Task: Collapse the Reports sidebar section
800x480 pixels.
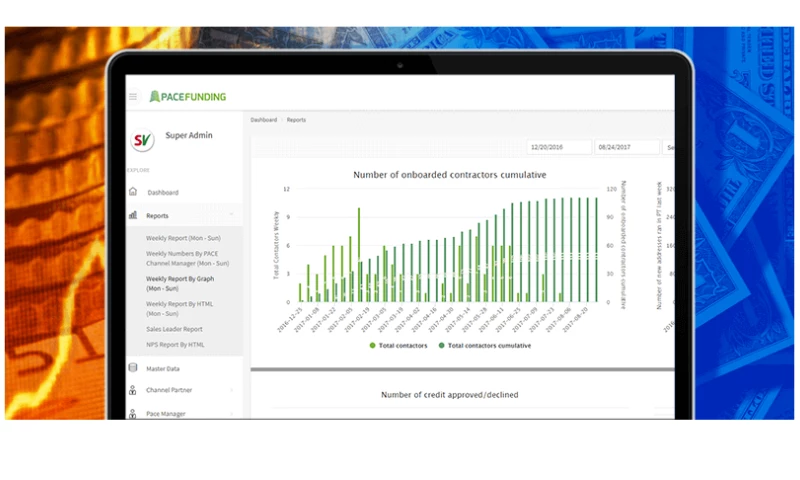Action: [x=231, y=215]
